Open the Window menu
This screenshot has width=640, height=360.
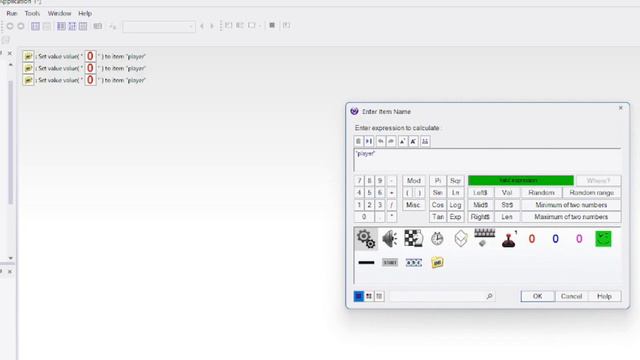pos(60,13)
